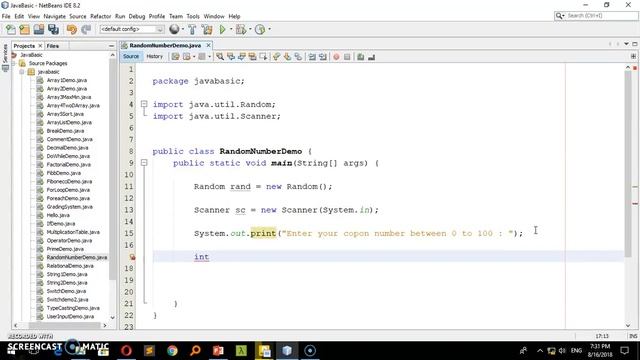This screenshot has height=360, width=640.
Task: Click the Projects panel horizontal scrollbar
Action: pos(64,325)
